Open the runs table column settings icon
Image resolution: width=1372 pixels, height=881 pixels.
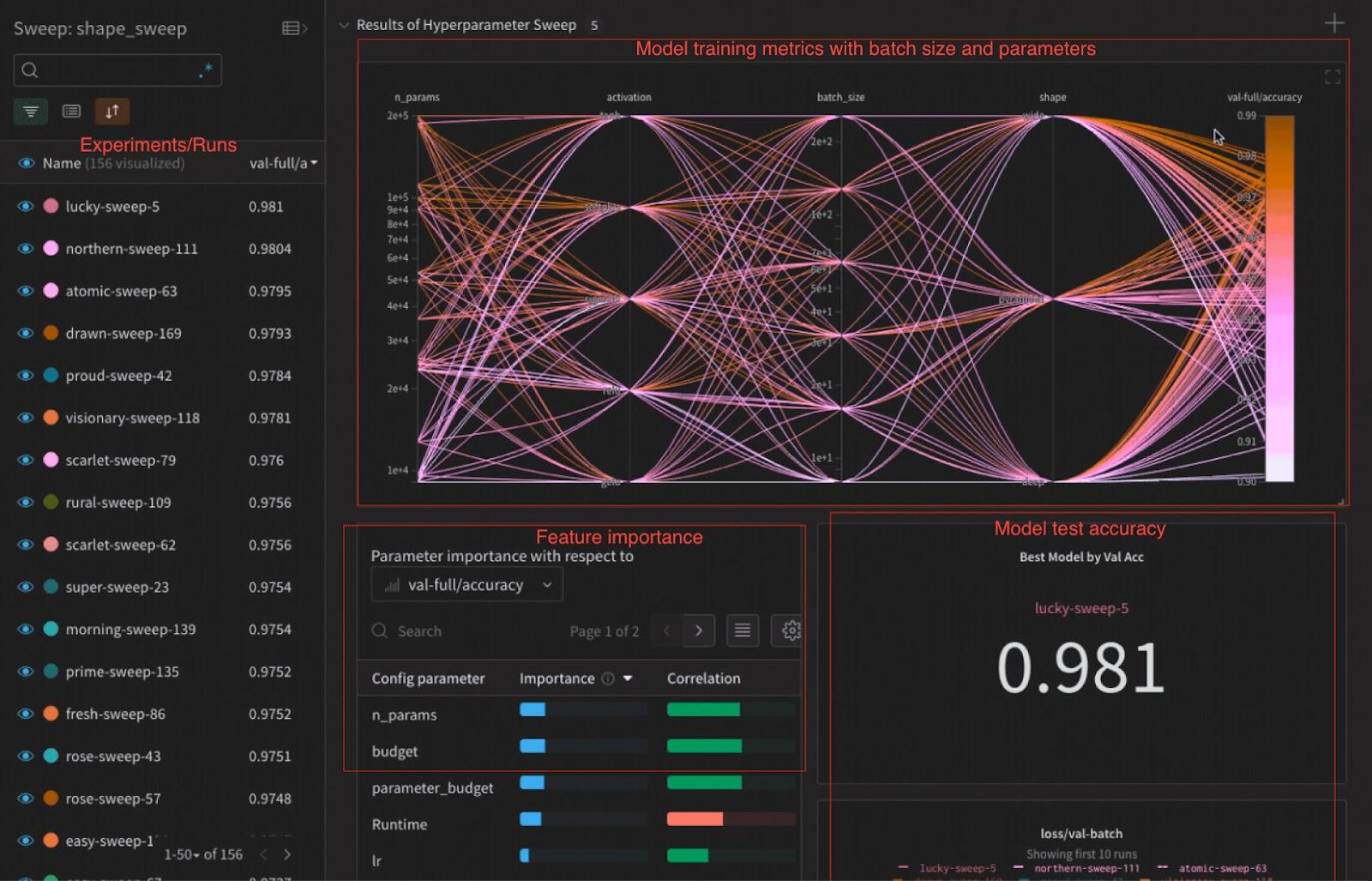[71, 111]
